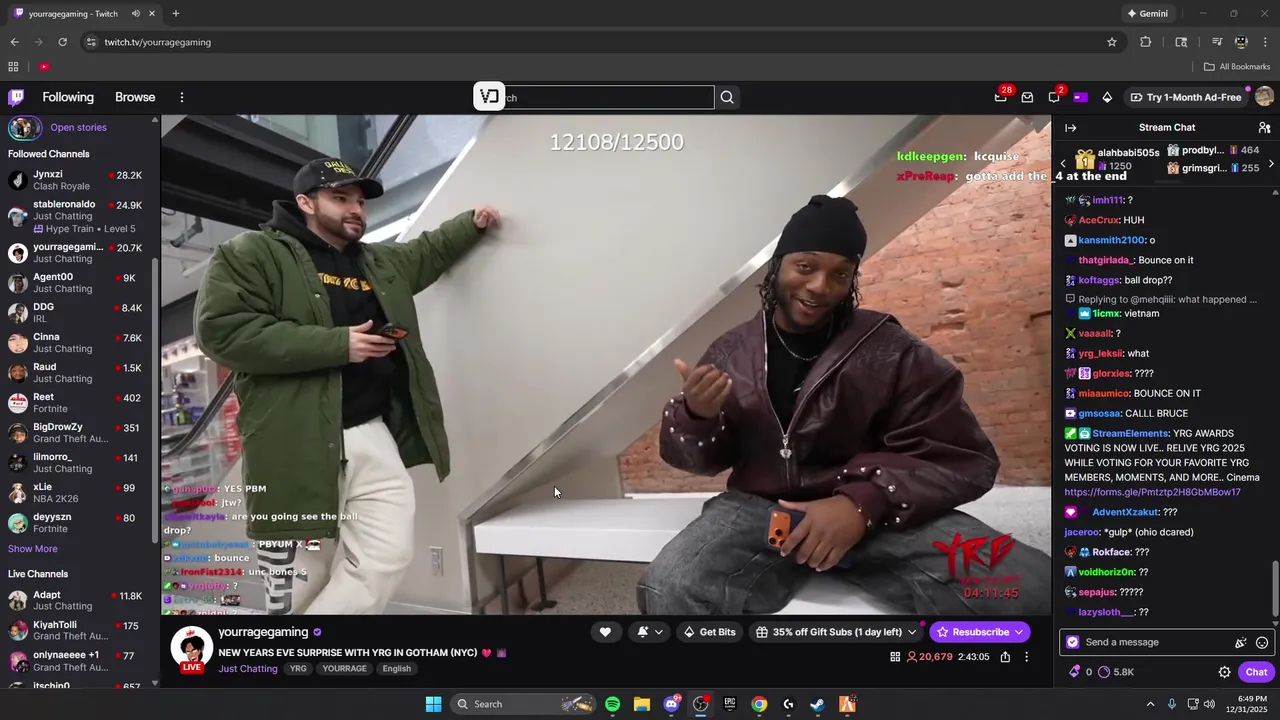This screenshot has height=720, width=1280.
Task: Select the Just Chatting category link
Action: click(248, 669)
